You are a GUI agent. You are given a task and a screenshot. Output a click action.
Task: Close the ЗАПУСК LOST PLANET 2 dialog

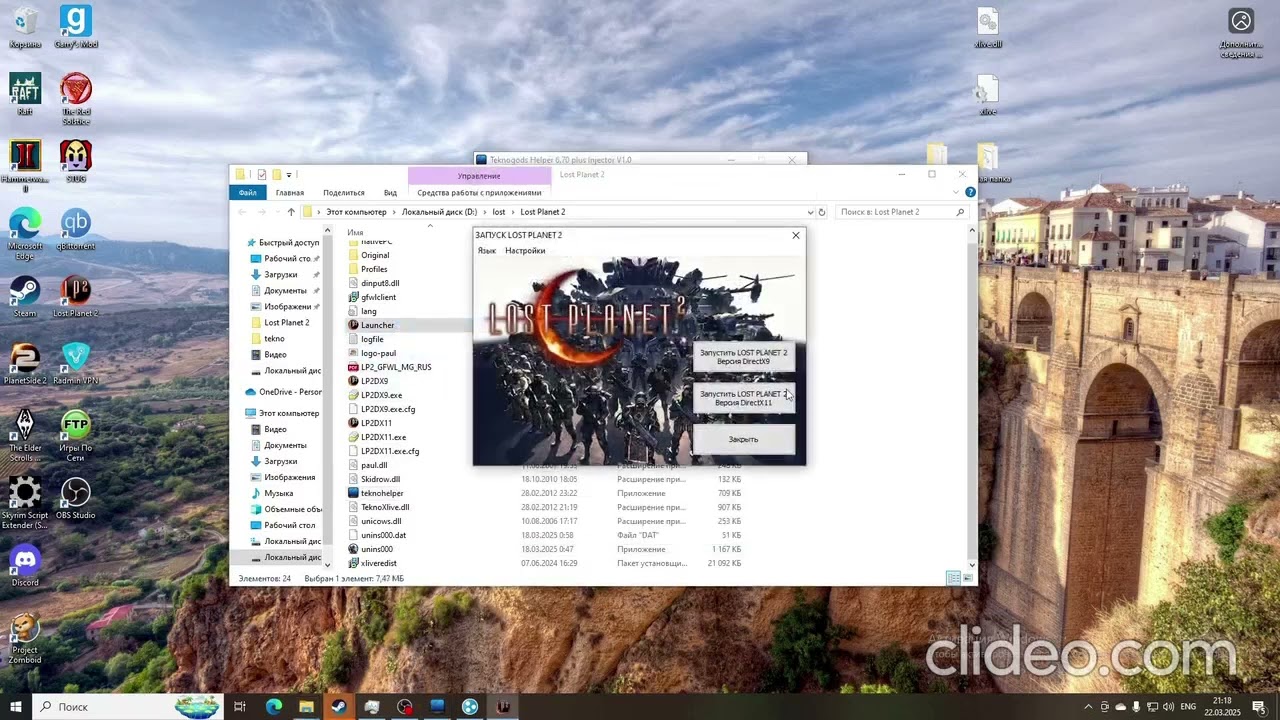796,235
